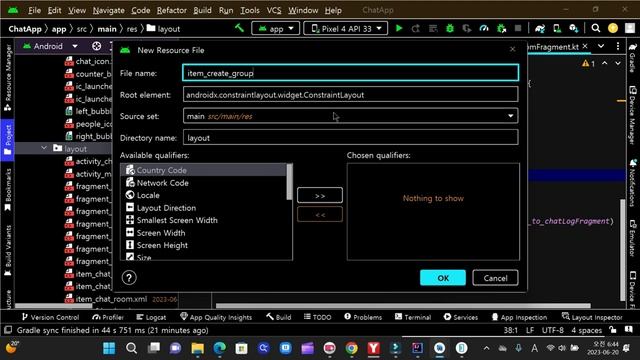
Task: Click the File name input field
Action: pos(351,73)
